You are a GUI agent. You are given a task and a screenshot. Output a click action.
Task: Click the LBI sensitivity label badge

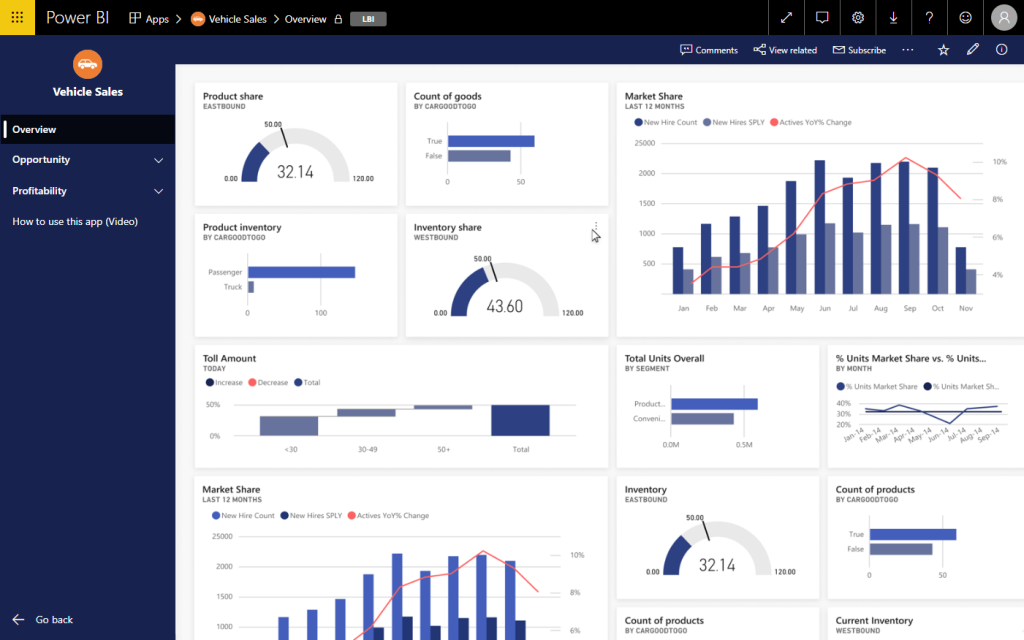(x=368, y=19)
